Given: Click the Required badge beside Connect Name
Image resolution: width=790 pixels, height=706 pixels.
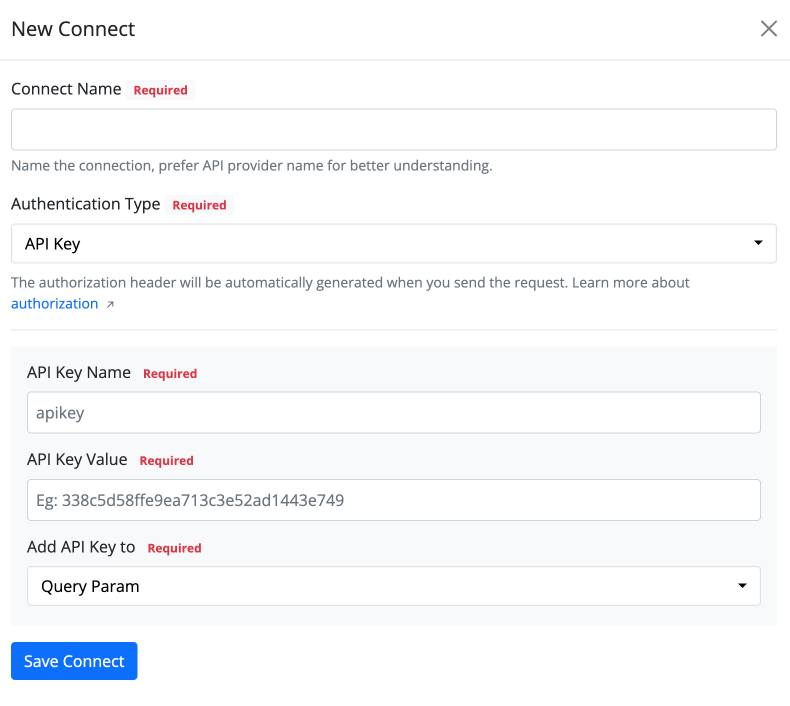Looking at the screenshot, I should click(x=160, y=90).
